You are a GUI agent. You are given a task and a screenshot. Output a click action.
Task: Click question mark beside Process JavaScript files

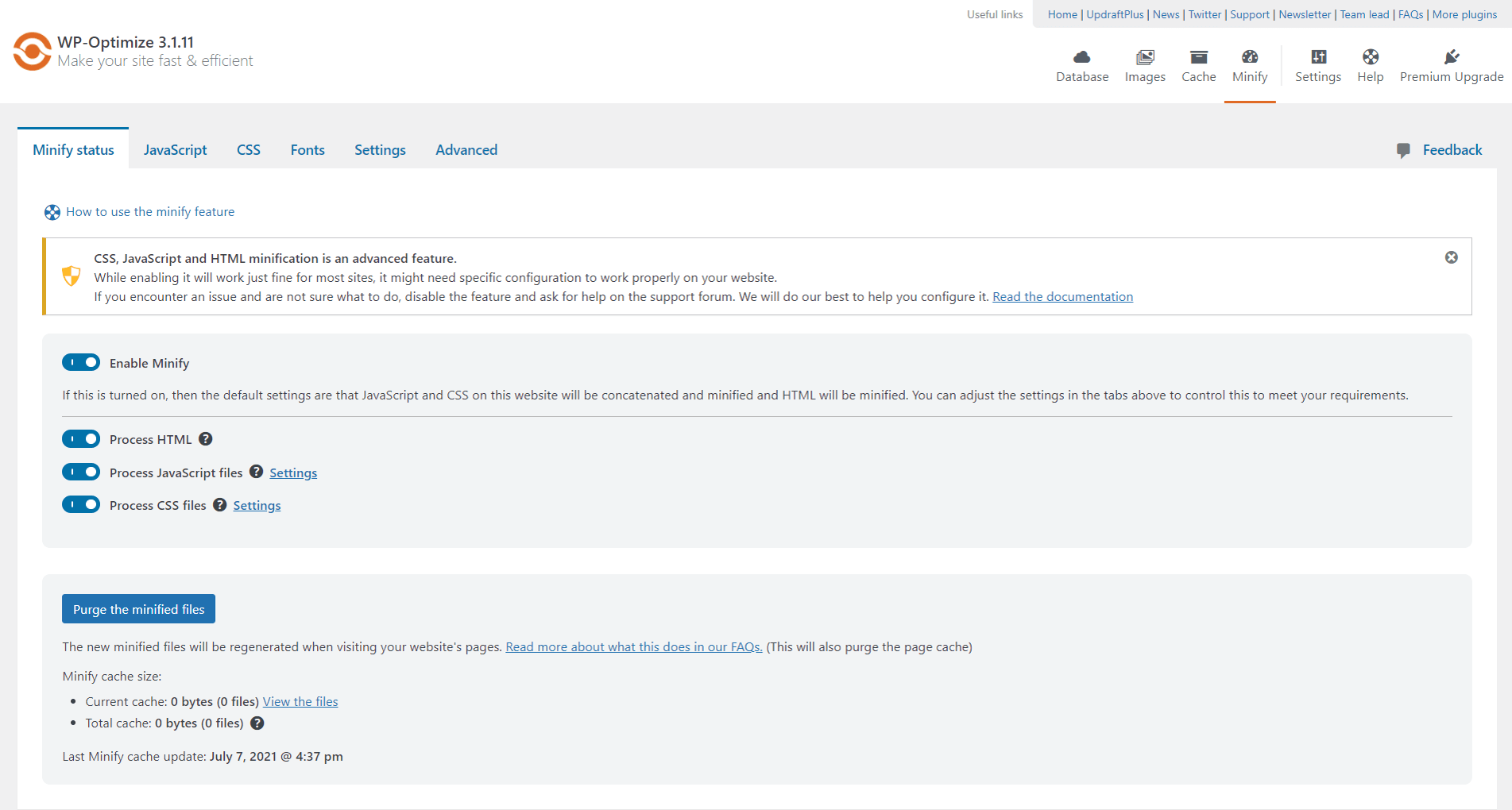click(x=256, y=472)
